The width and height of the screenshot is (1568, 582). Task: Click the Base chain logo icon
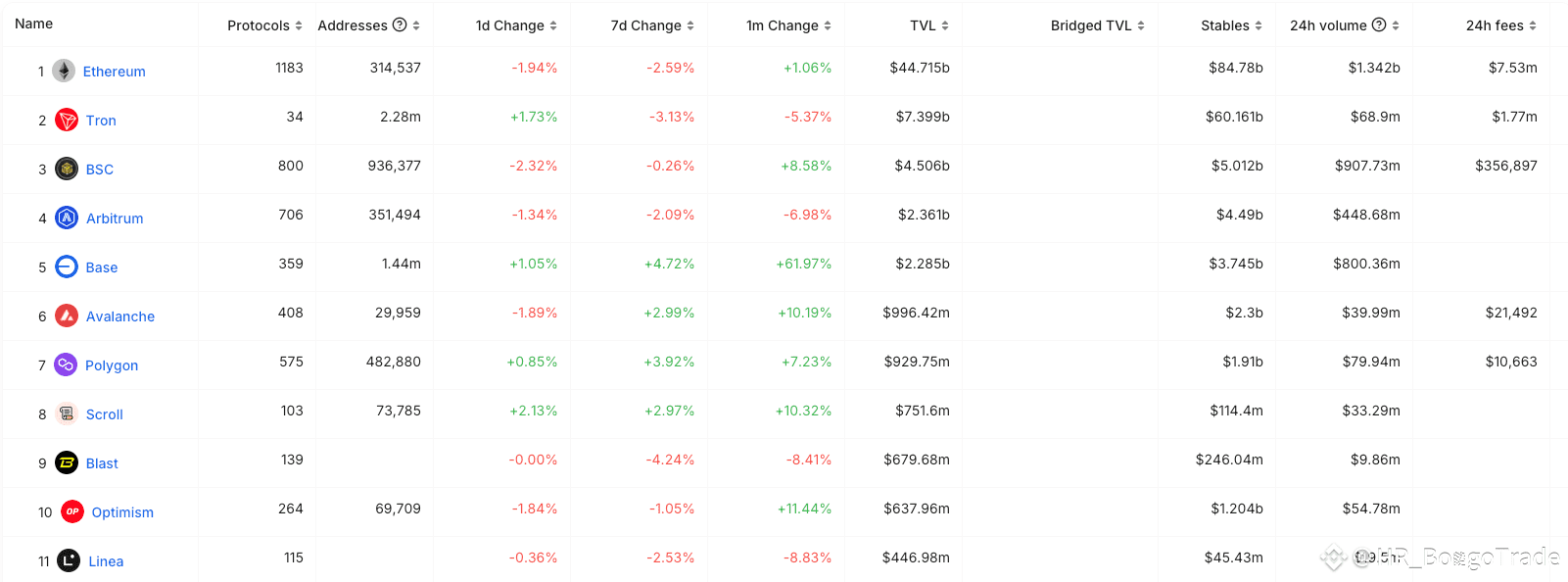click(67, 267)
